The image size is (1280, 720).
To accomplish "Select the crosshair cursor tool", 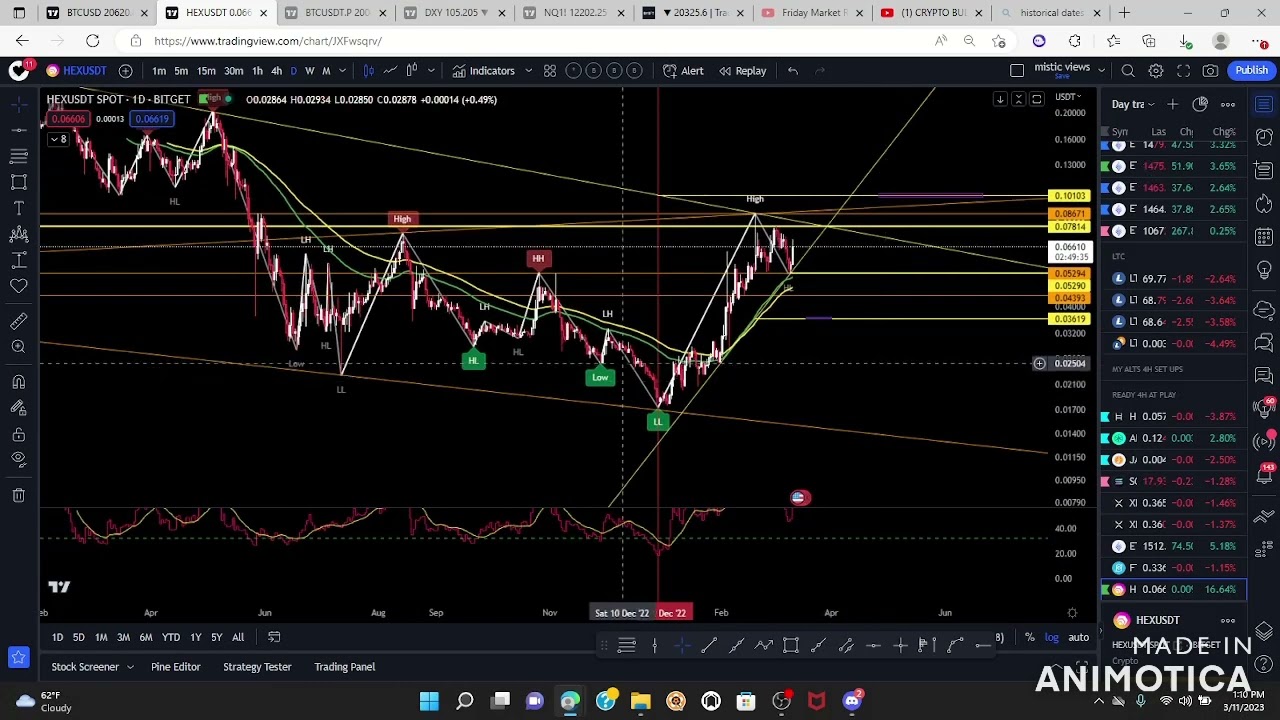I will point(19,103).
